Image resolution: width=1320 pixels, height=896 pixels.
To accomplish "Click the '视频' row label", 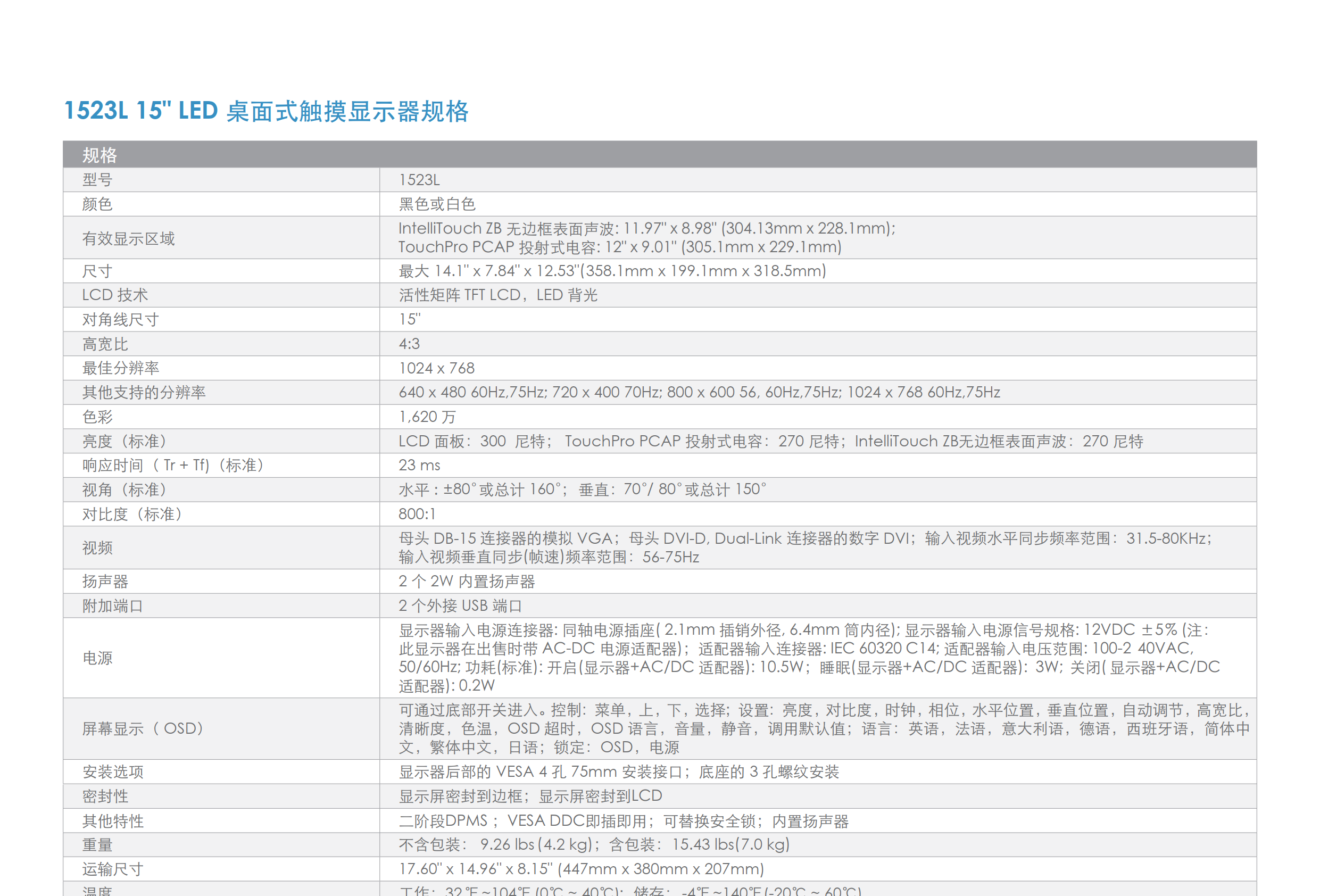I will tap(97, 547).
